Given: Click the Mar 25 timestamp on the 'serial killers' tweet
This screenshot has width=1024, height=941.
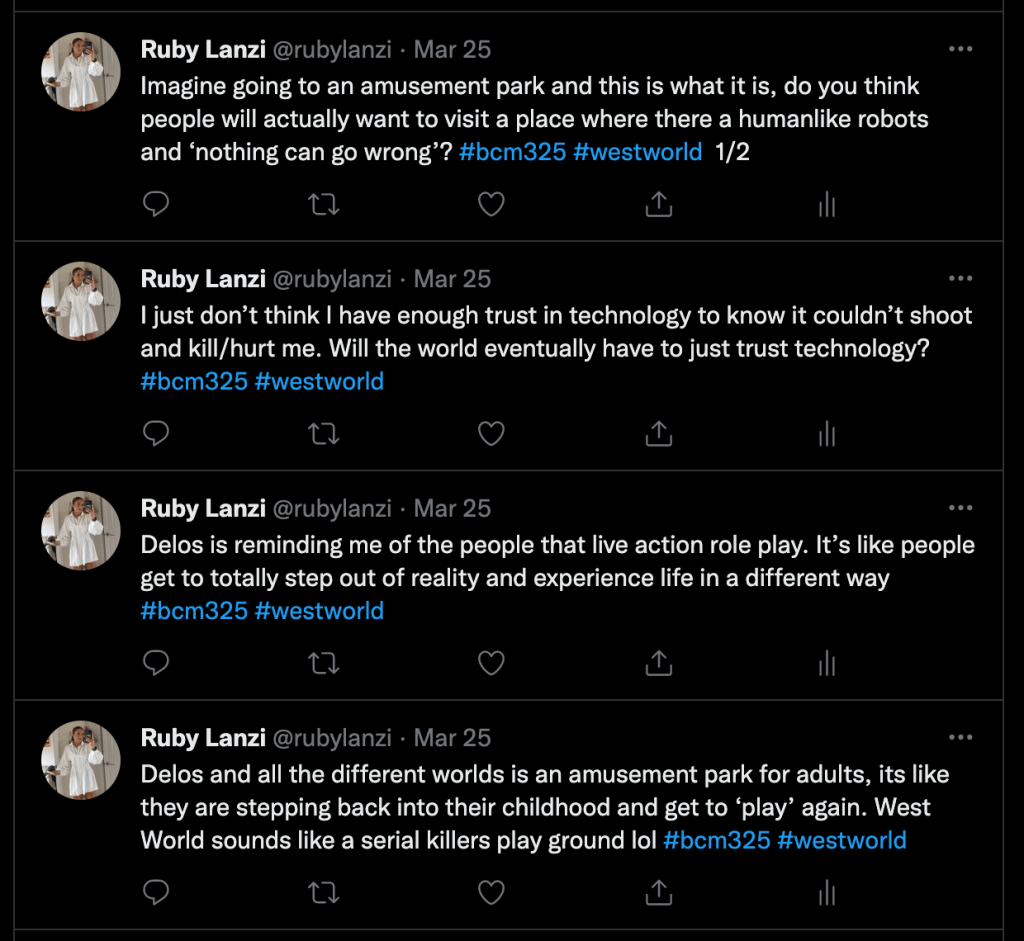Looking at the screenshot, I should pyautogui.click(x=452, y=738).
